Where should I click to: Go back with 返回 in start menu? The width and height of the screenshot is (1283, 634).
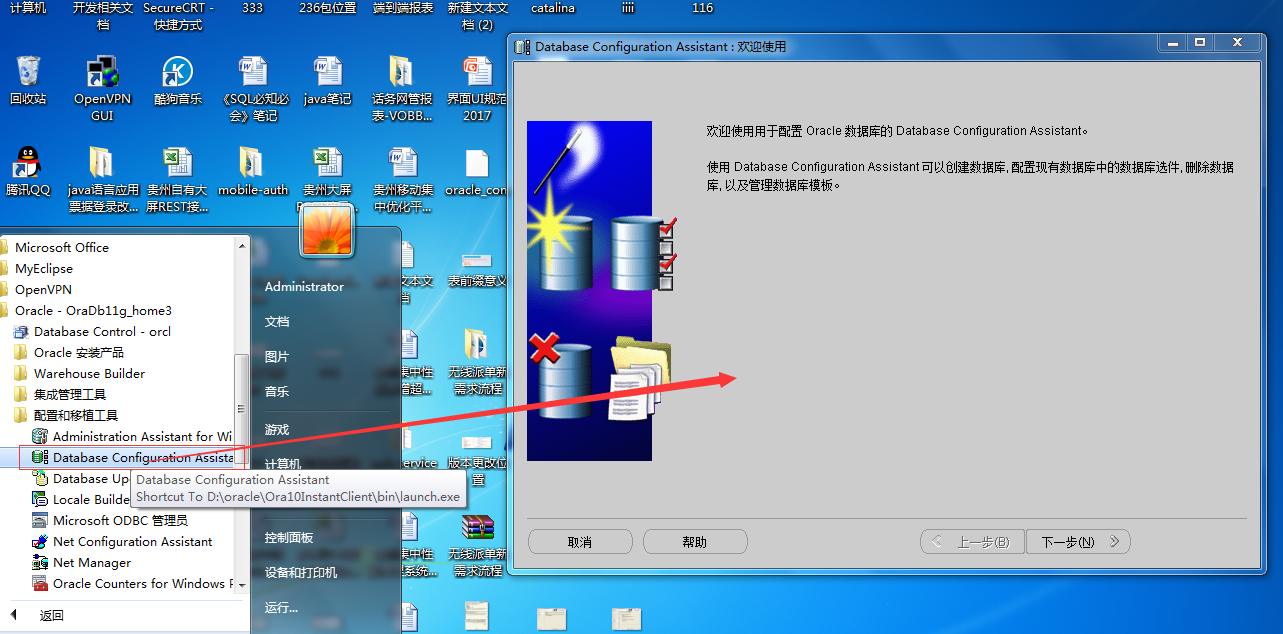pyautogui.click(x=40, y=615)
